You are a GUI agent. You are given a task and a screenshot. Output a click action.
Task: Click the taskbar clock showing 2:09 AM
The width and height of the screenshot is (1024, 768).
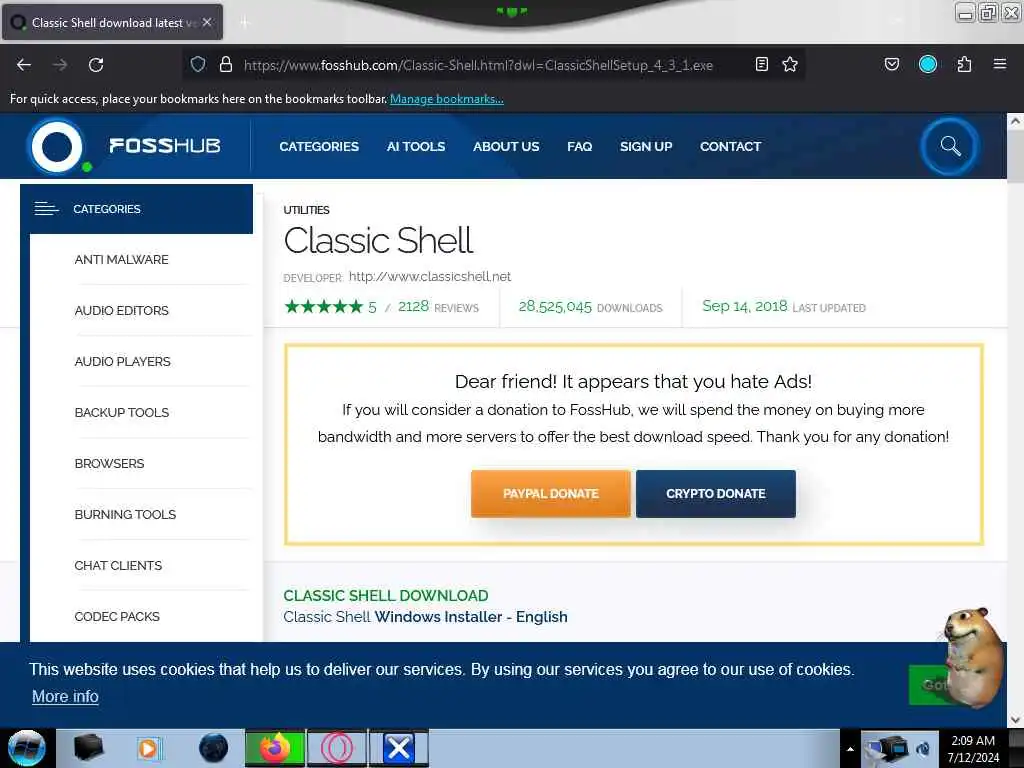[x=973, y=749]
